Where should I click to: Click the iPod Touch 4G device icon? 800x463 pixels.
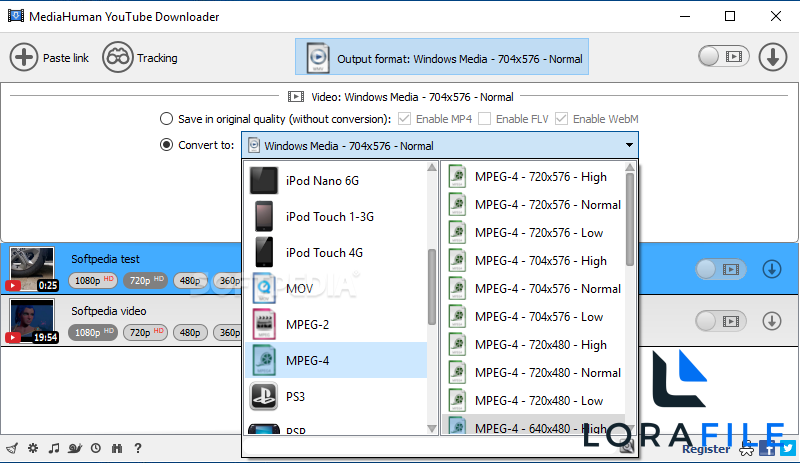[x=264, y=252]
